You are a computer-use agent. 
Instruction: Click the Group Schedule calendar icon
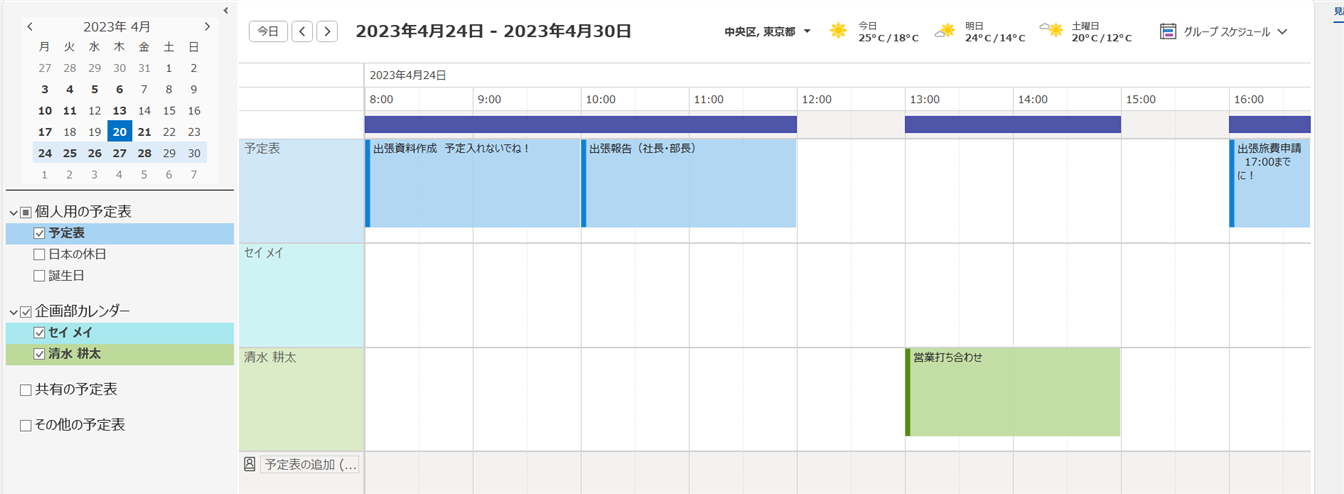pos(1168,31)
